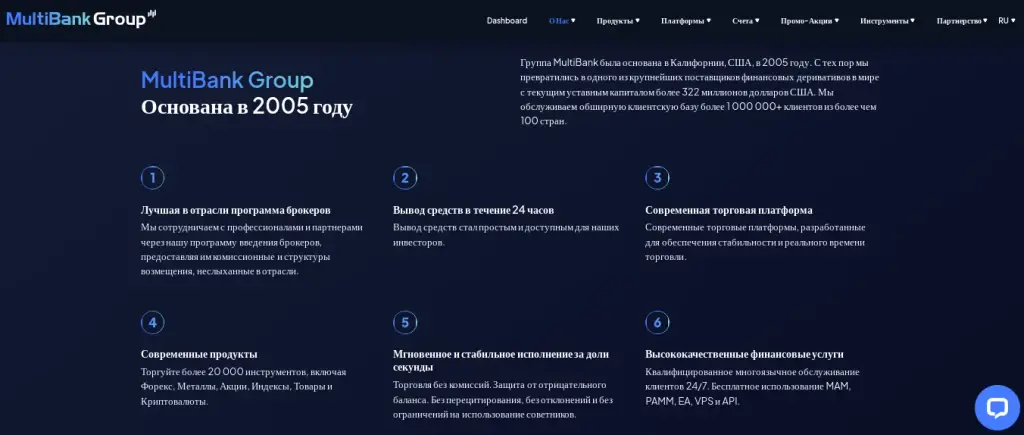
Task: Click the heading Высококачественные финансовые услуги
Action: point(744,354)
